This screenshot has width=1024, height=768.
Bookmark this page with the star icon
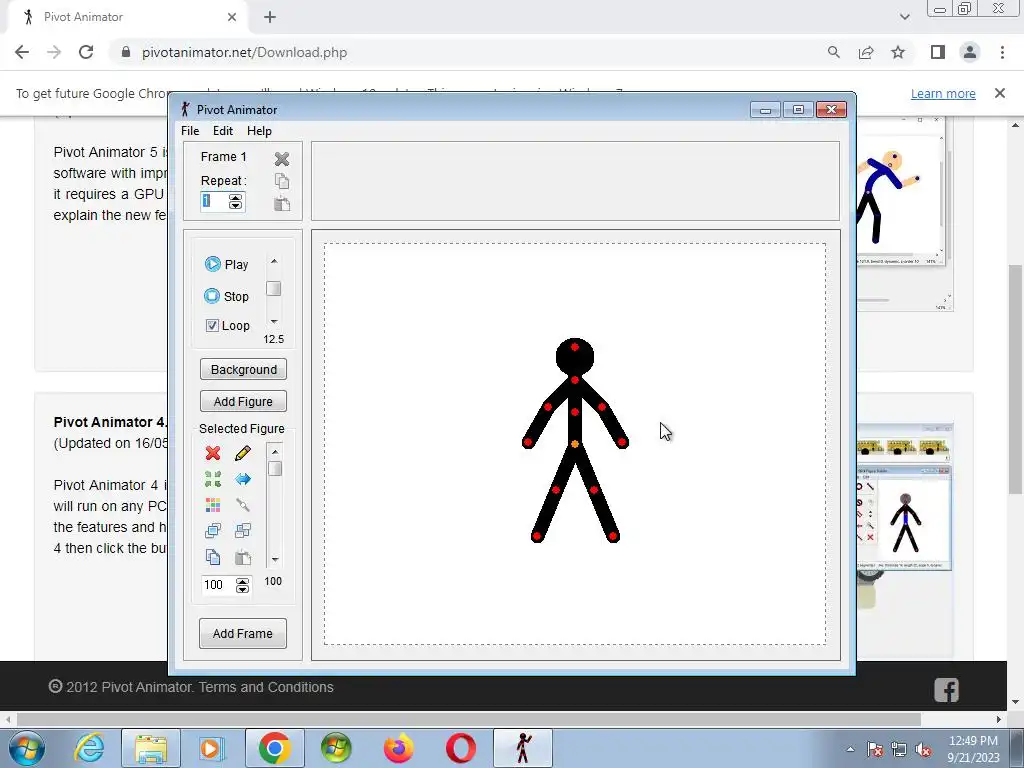tap(898, 52)
